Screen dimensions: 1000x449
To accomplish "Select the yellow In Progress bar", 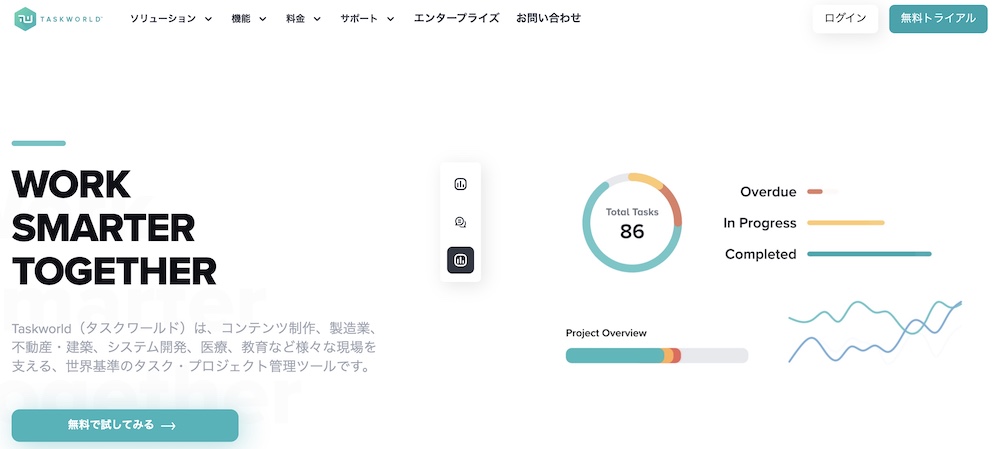I will point(845,223).
